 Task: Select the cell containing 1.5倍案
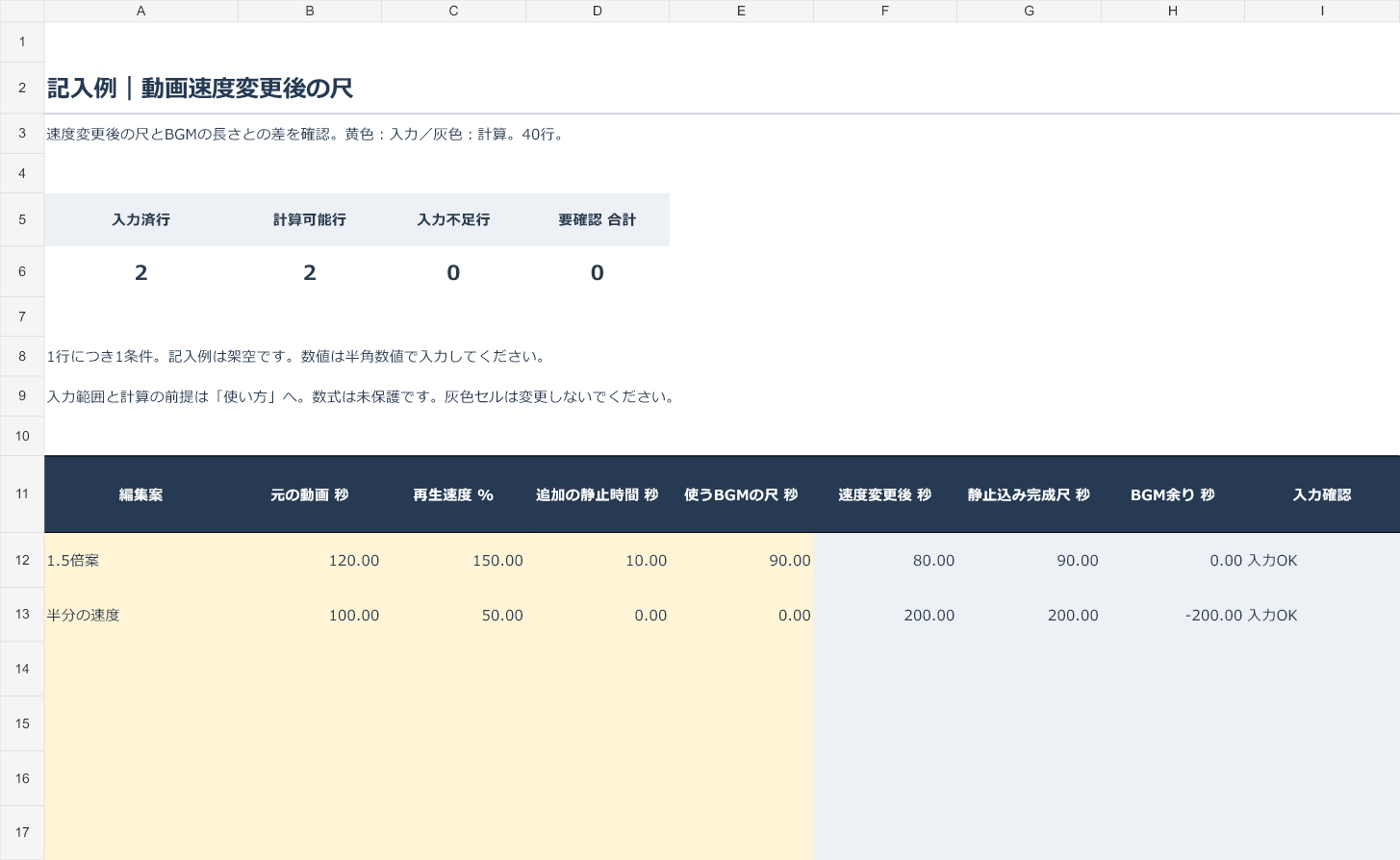pyautogui.click(x=140, y=560)
